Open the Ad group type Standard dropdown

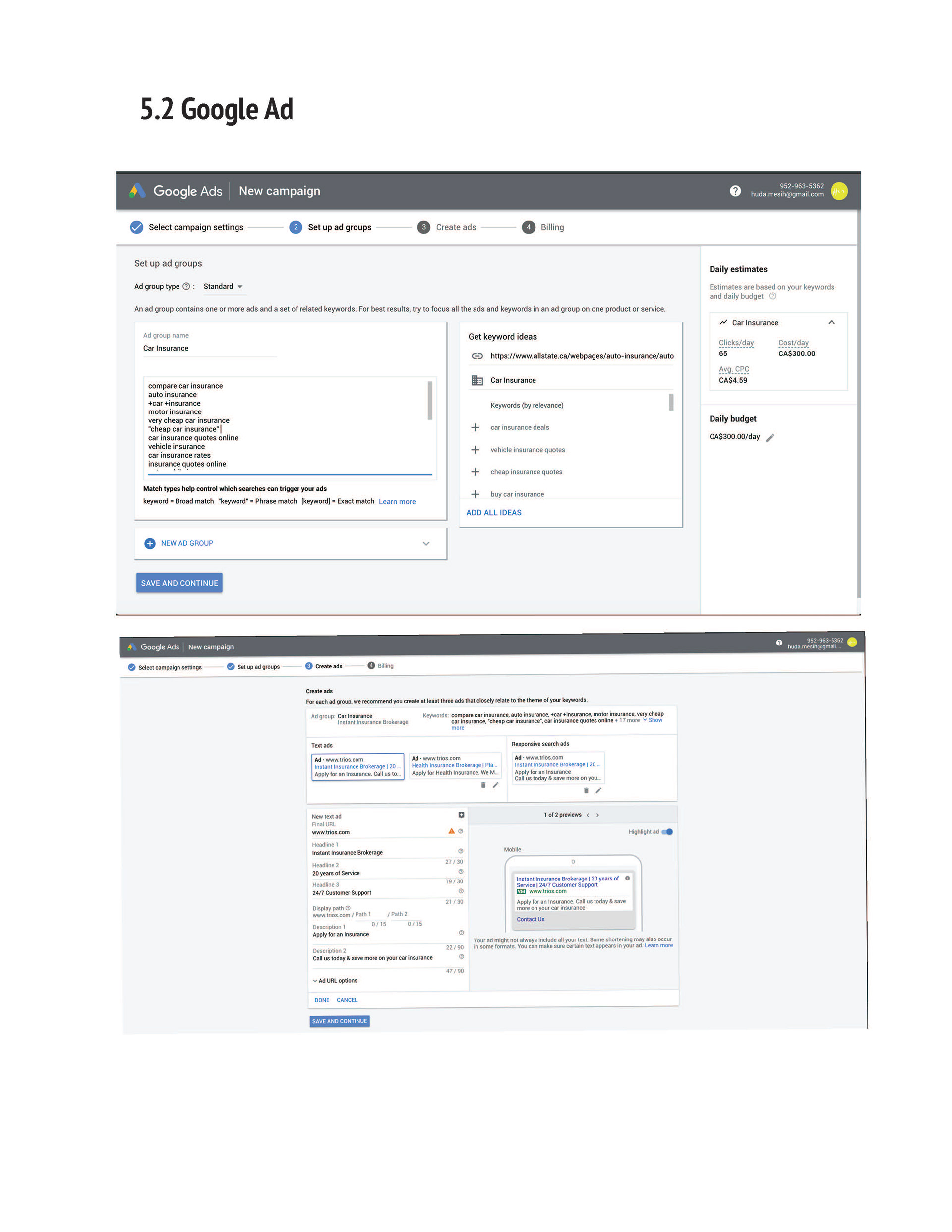223,287
